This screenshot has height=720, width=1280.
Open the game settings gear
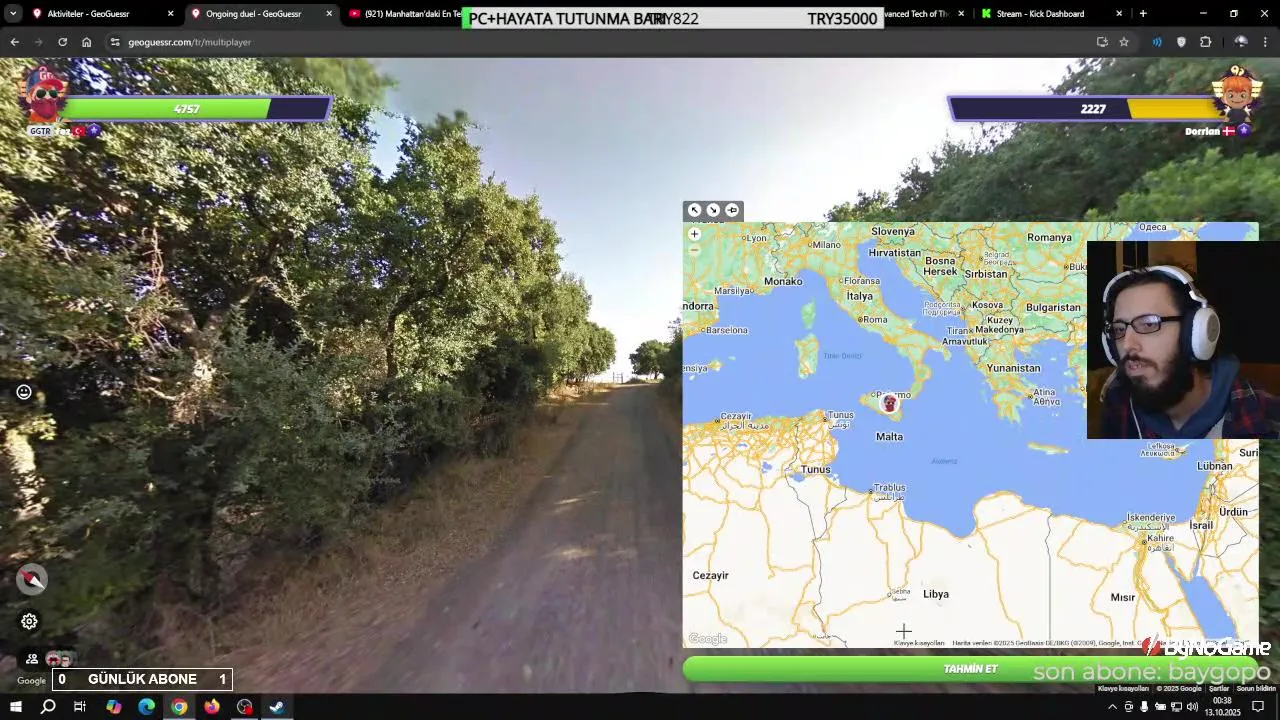(29, 621)
